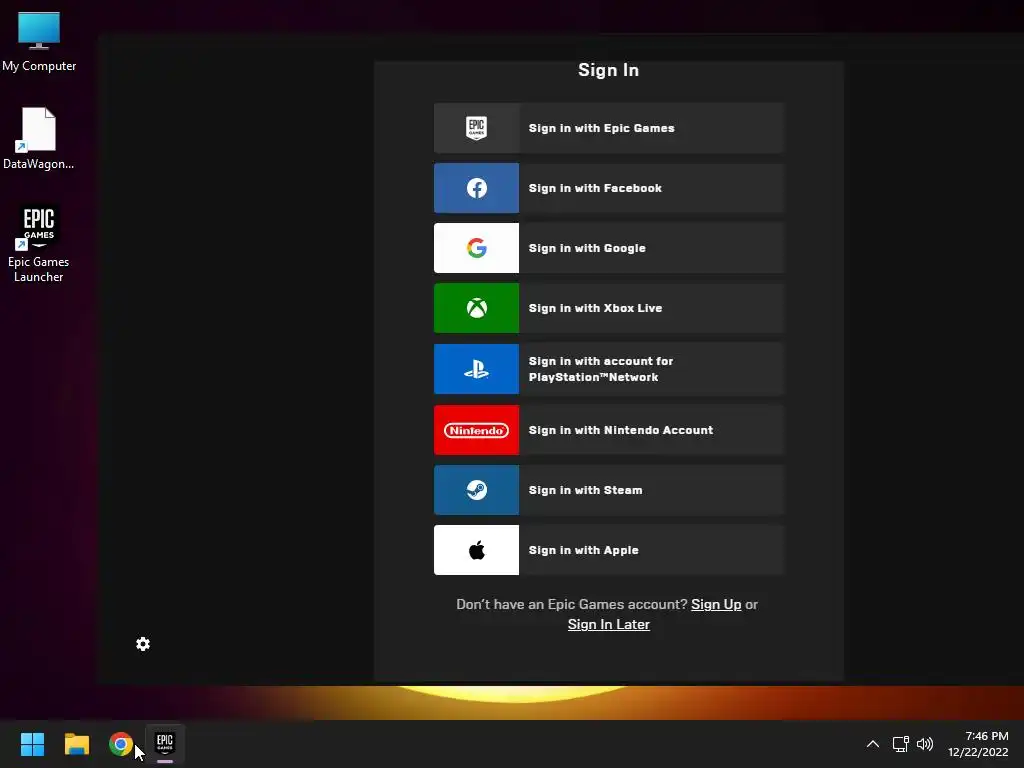Choose Sign in with Steam
1024x768 pixels.
point(609,490)
